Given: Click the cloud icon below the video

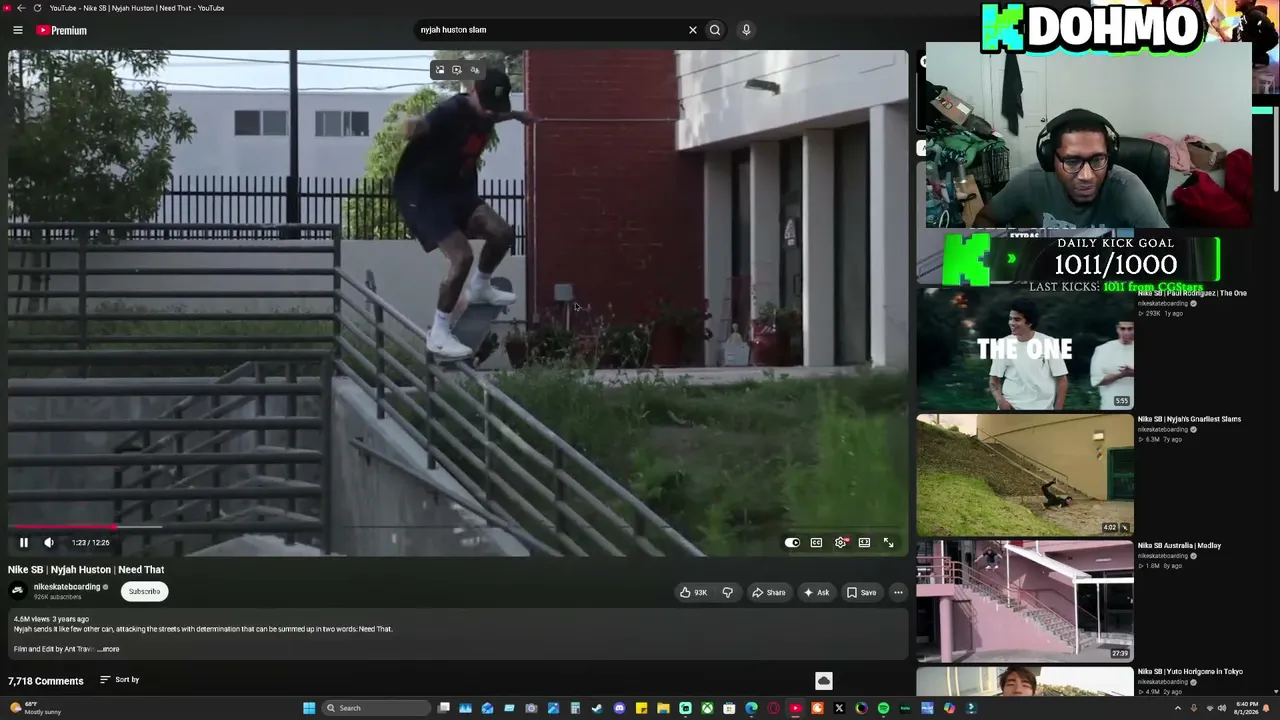Looking at the screenshot, I should tap(824, 681).
